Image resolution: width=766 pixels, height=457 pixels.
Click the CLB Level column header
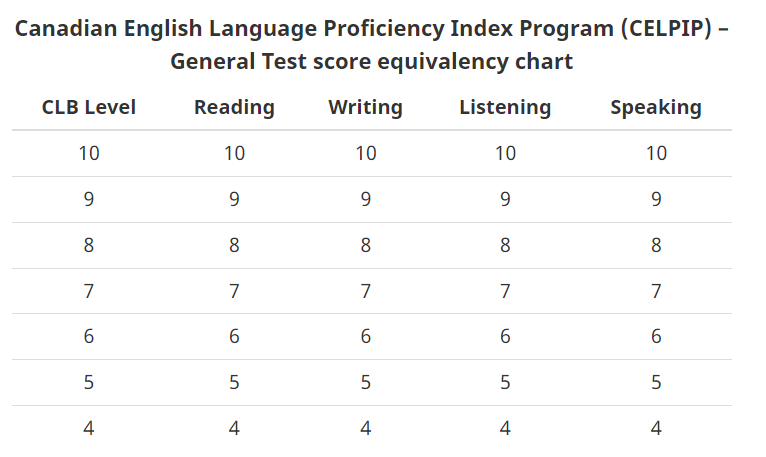[89, 107]
